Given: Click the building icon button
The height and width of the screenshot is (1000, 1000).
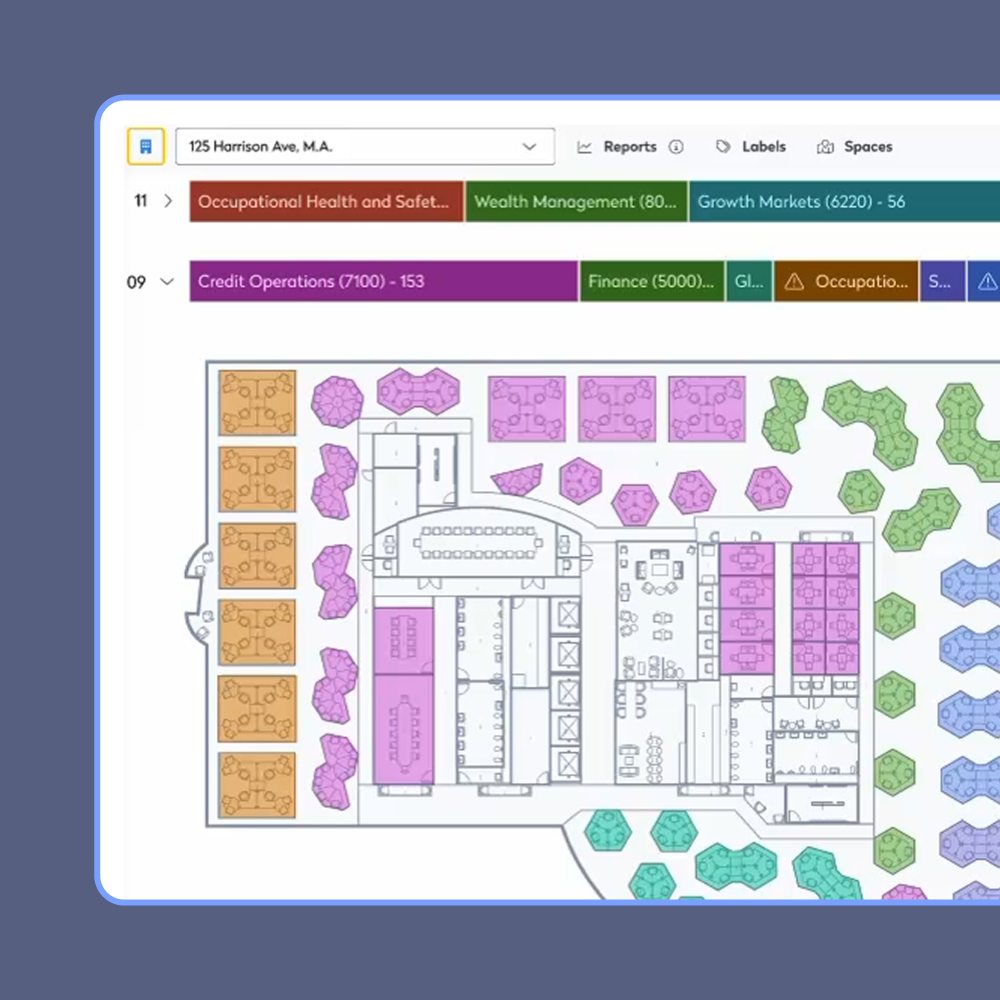Looking at the screenshot, I should point(145,146).
